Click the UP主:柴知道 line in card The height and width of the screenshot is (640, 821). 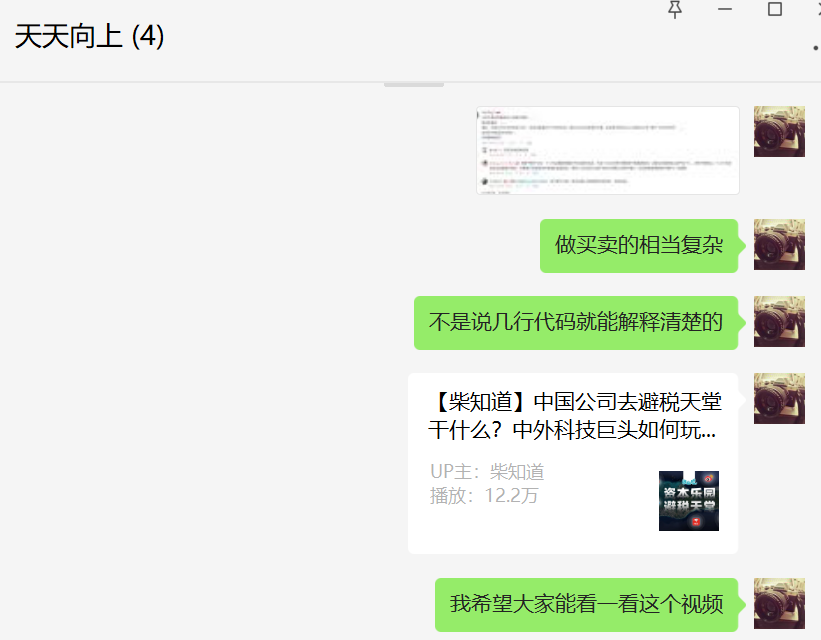(487, 472)
